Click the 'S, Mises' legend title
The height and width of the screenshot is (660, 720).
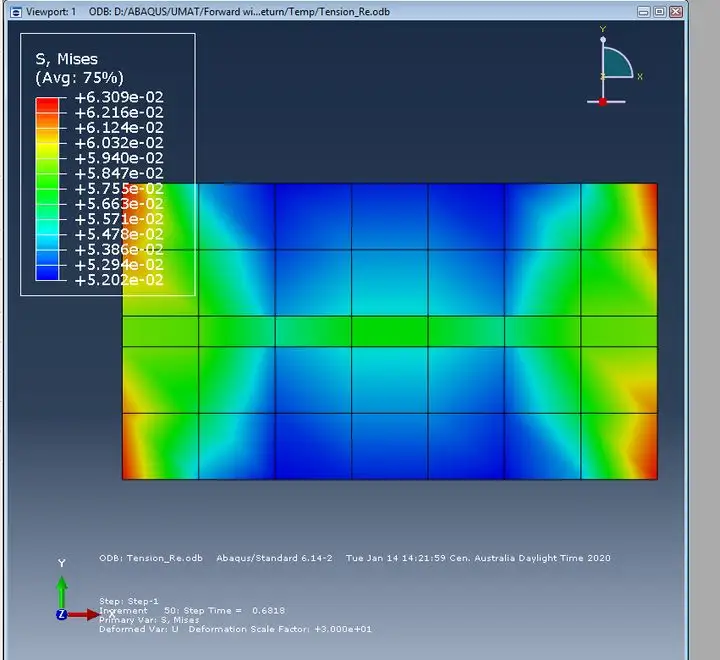(67, 59)
